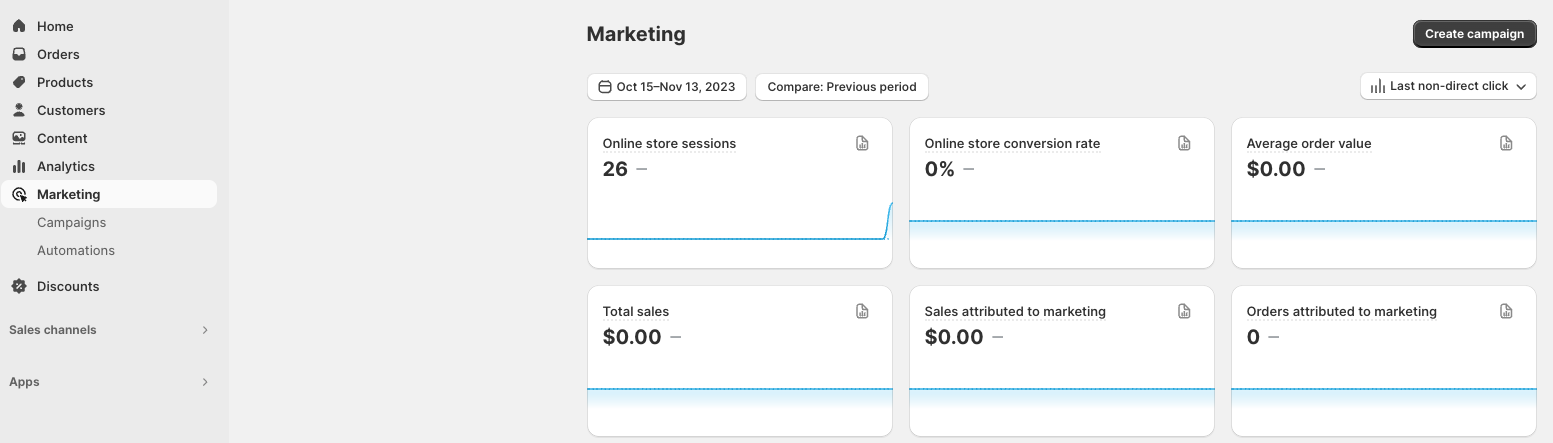Open the Content section link
The image size is (1553, 443).
pyautogui.click(x=62, y=138)
